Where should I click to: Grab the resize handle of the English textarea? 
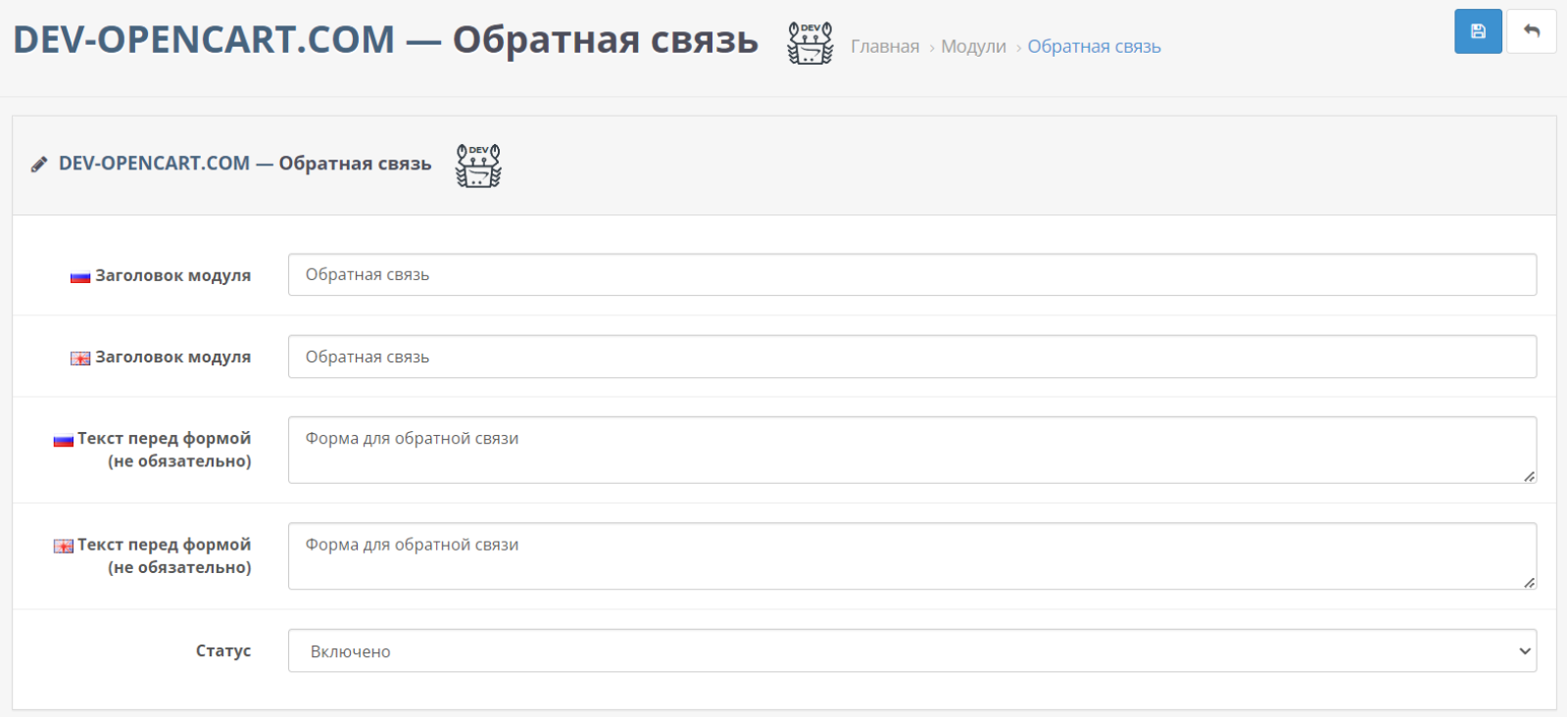click(x=1529, y=582)
